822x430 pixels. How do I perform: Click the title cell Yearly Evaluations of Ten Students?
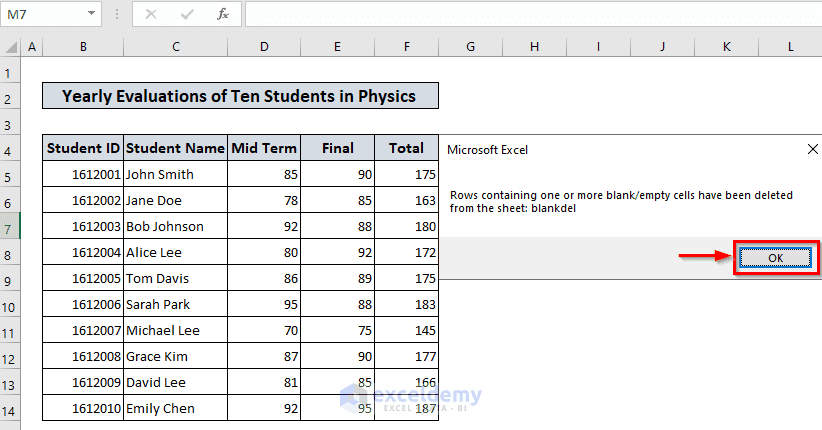point(240,96)
